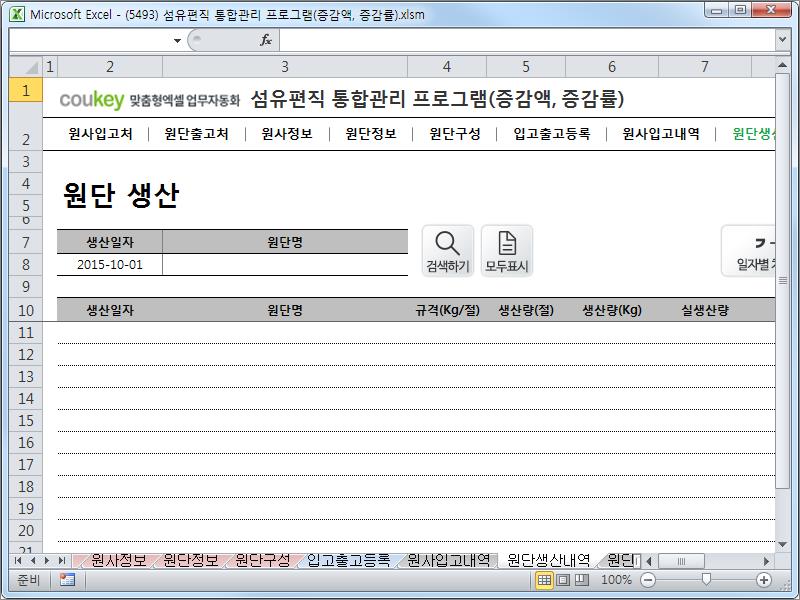The height and width of the screenshot is (600, 800).
Task: Click the coukey logo
Action: (x=91, y=99)
